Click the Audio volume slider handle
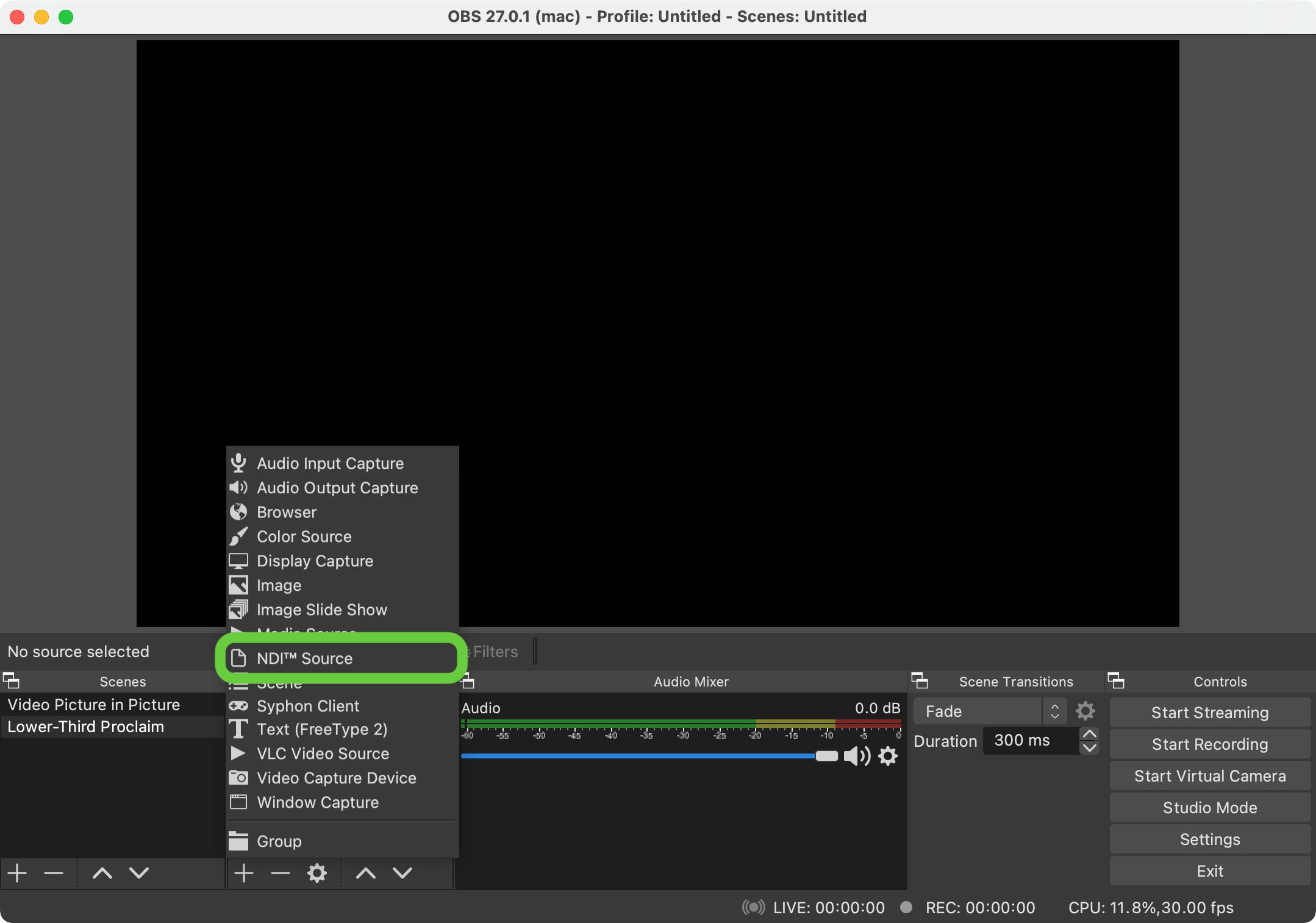This screenshot has height=923, width=1316. 826,756
